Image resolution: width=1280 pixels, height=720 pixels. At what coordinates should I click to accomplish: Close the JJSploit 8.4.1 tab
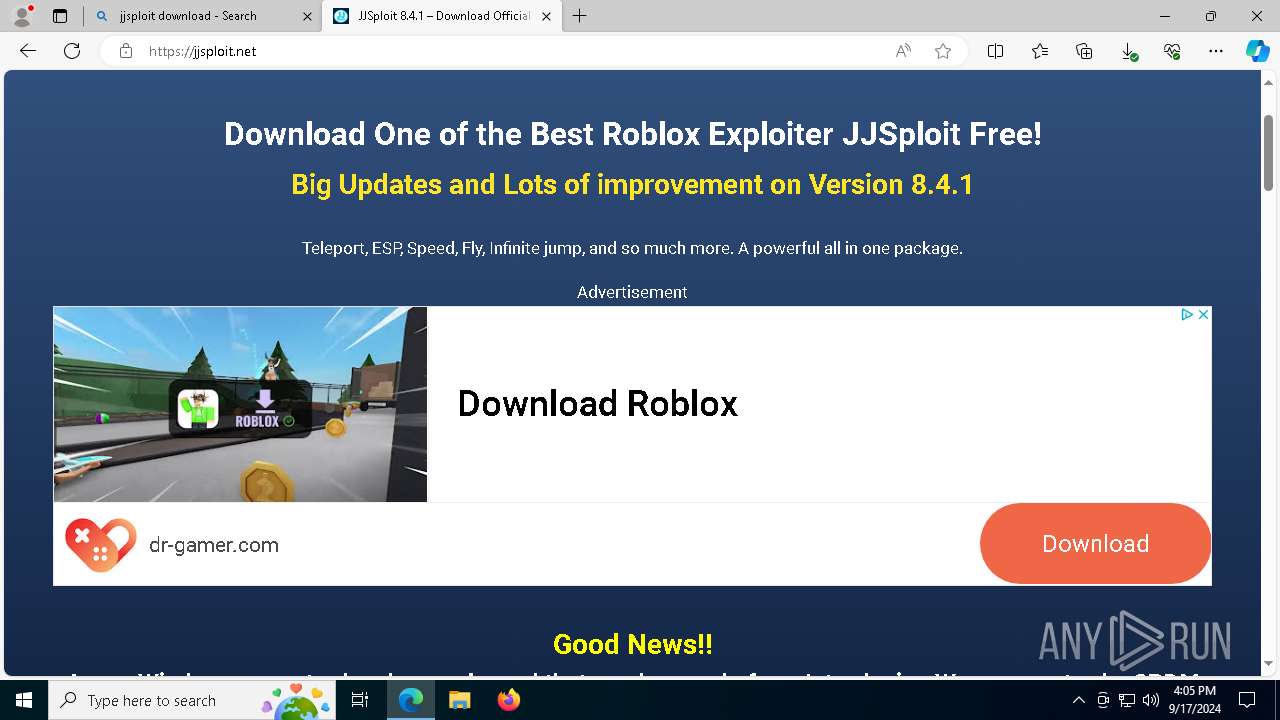(546, 16)
